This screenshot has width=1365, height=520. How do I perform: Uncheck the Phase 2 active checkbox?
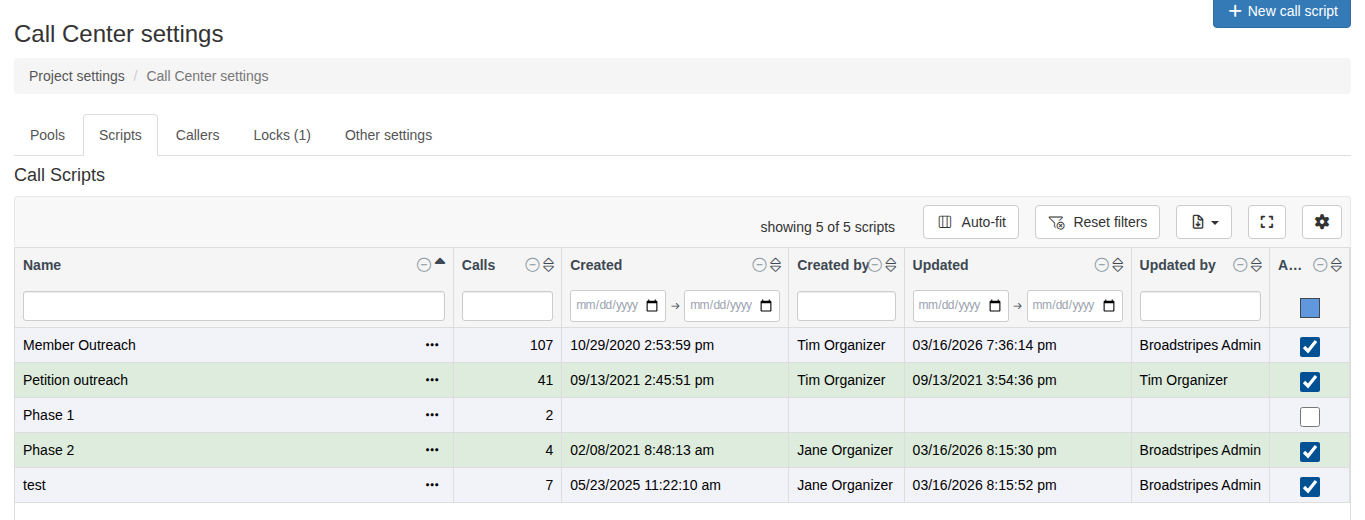[x=1310, y=452]
